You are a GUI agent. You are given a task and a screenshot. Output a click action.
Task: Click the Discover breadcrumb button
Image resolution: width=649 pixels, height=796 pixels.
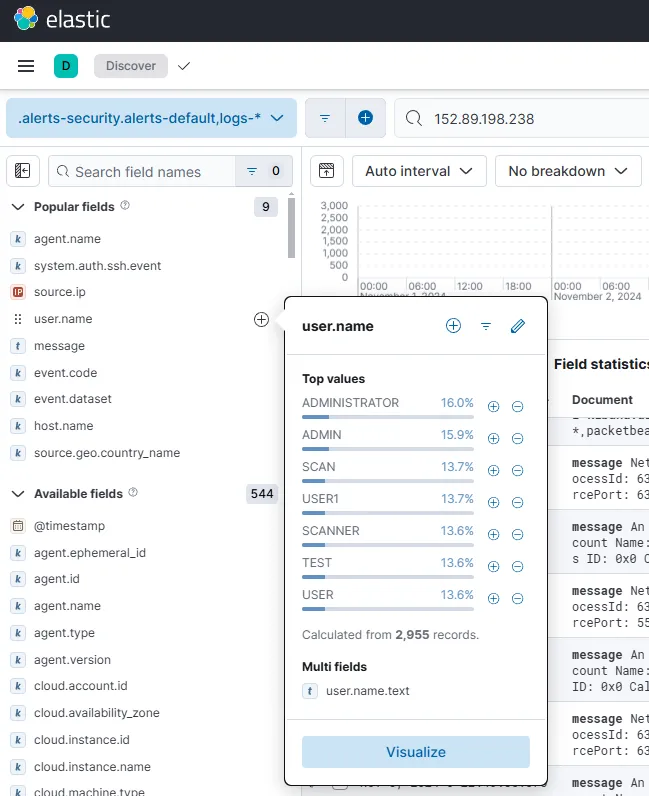pyautogui.click(x=131, y=66)
